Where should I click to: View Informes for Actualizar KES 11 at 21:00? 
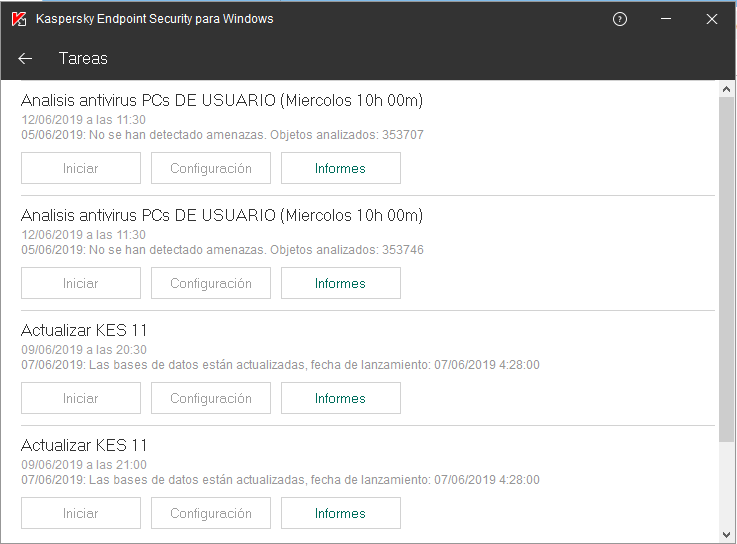click(x=340, y=513)
